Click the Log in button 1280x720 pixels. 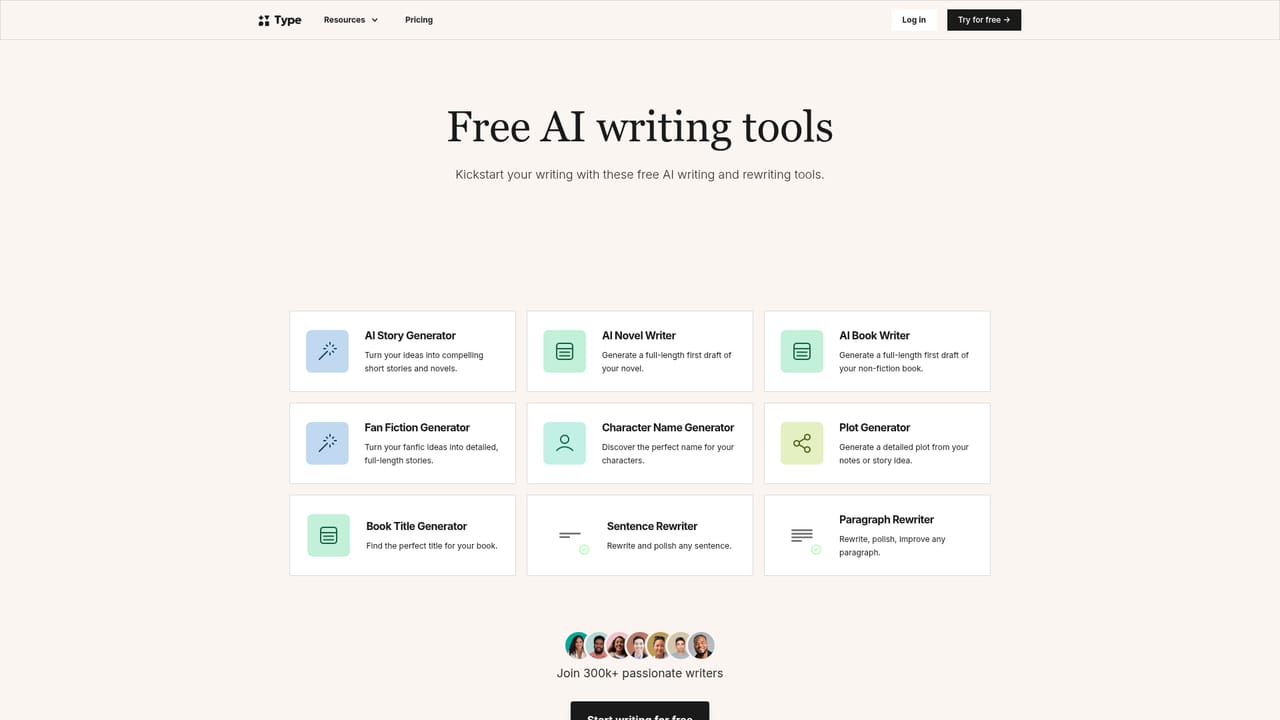click(914, 20)
